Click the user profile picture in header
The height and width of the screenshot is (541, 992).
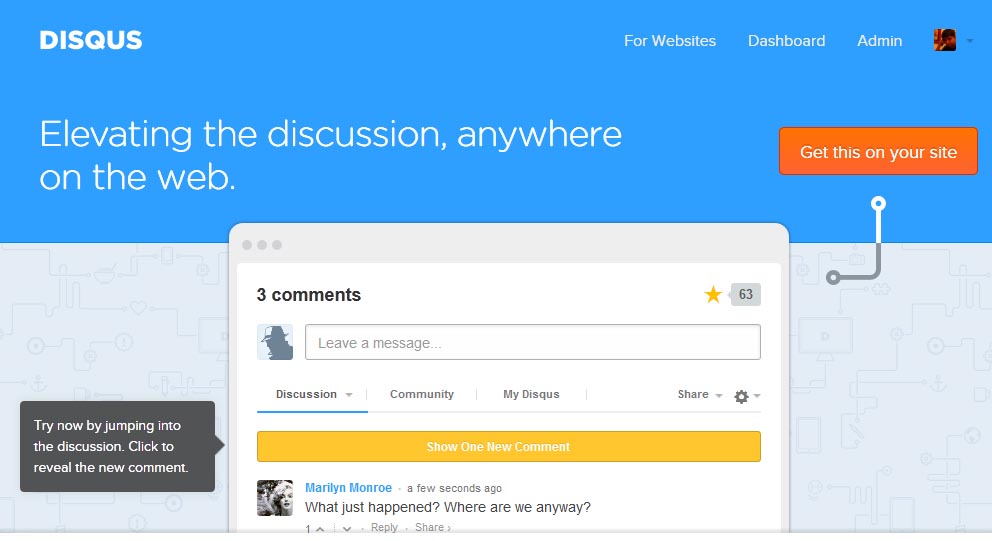click(944, 41)
